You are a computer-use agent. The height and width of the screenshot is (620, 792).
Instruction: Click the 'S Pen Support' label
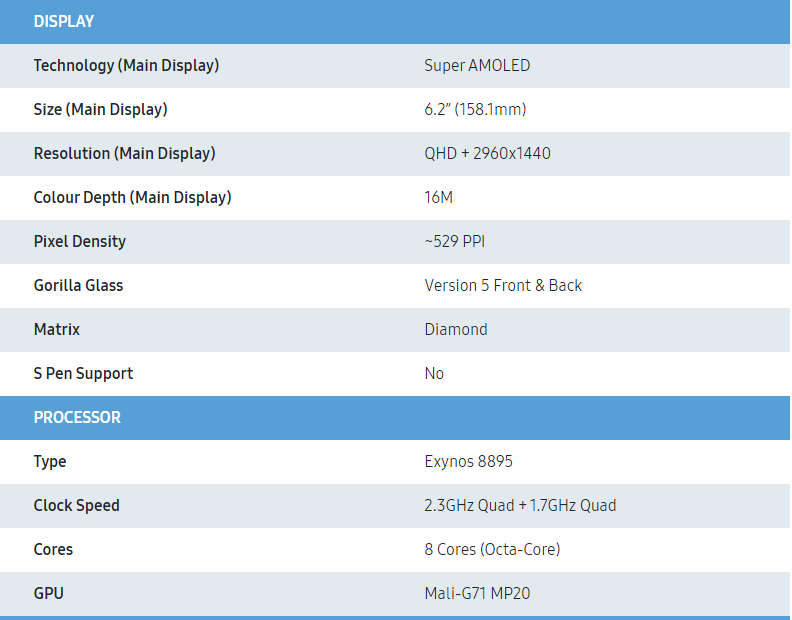point(83,374)
